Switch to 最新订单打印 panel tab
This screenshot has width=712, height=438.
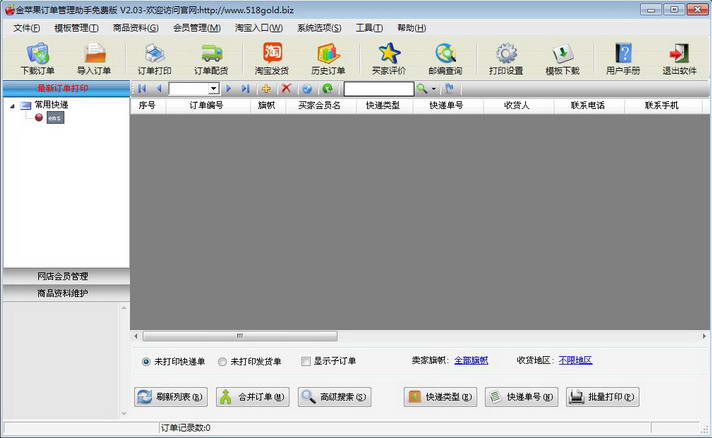pos(66,88)
